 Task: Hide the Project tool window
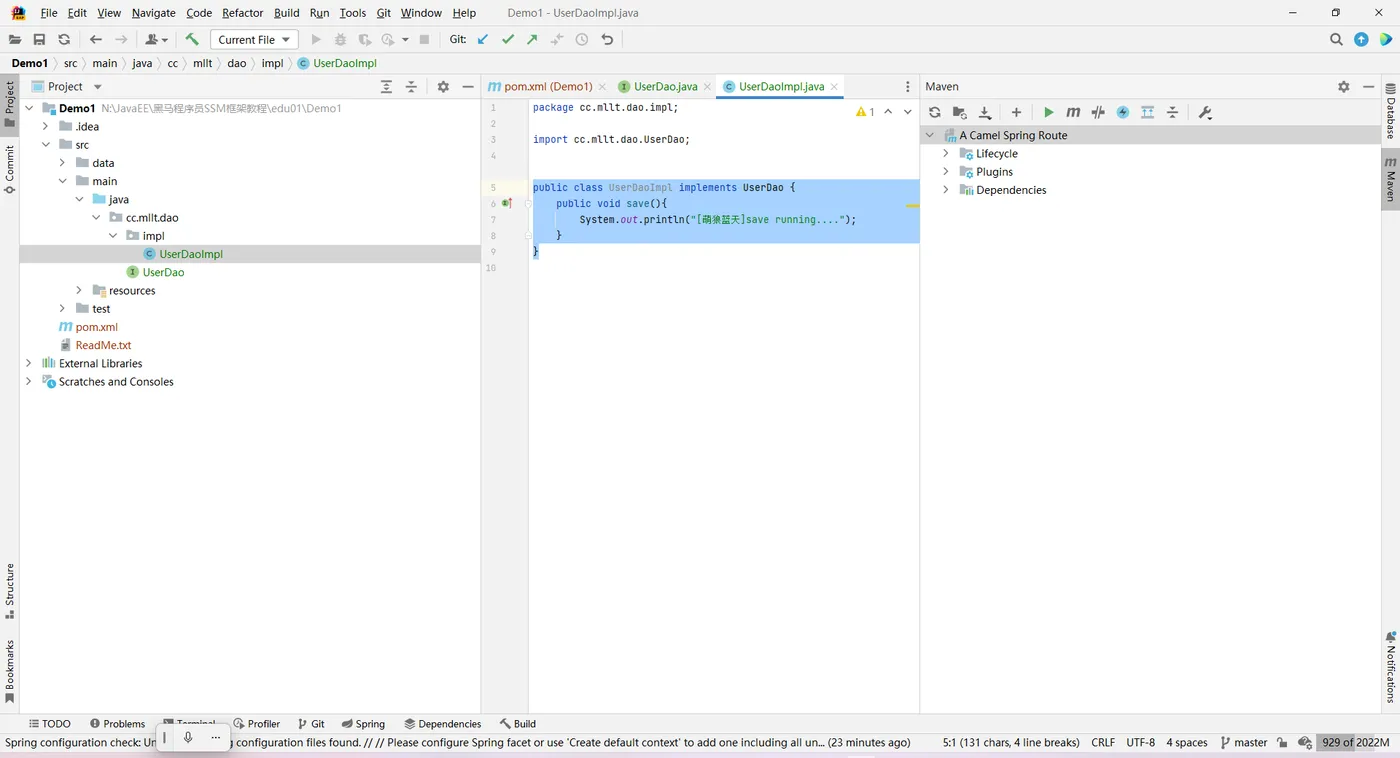pyautogui.click(x=468, y=87)
